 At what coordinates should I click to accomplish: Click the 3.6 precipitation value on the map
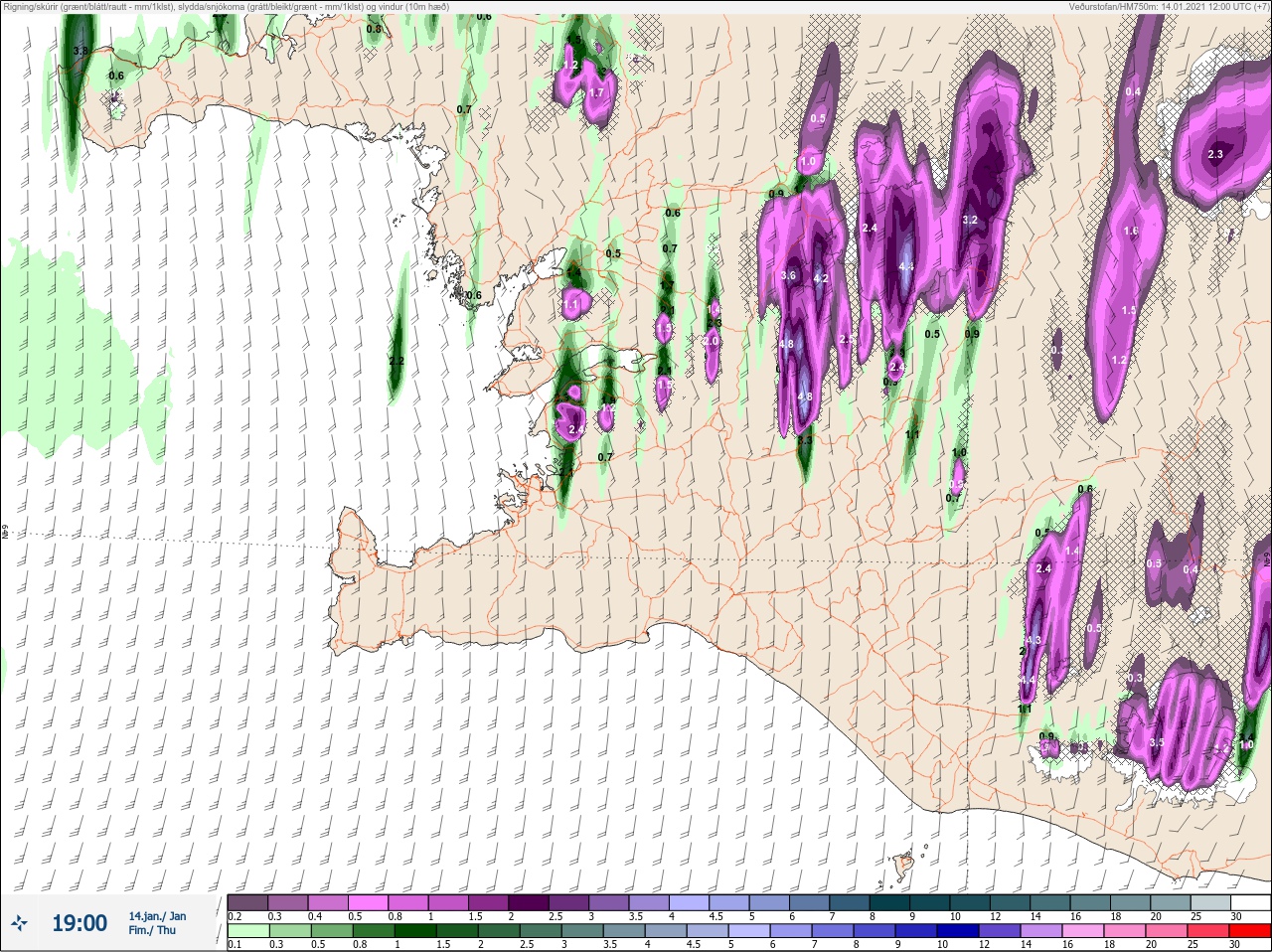tap(789, 275)
